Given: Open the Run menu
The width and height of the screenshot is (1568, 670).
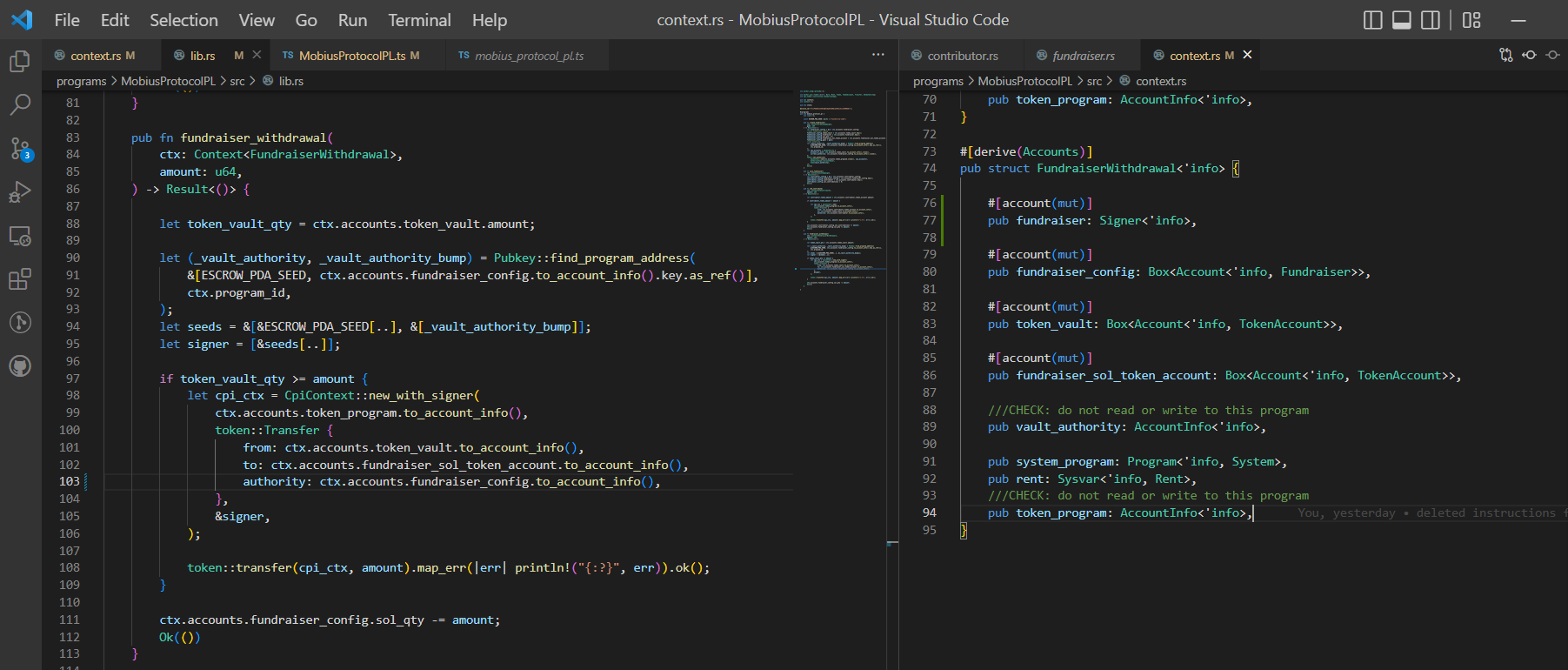Looking at the screenshot, I should tap(352, 20).
